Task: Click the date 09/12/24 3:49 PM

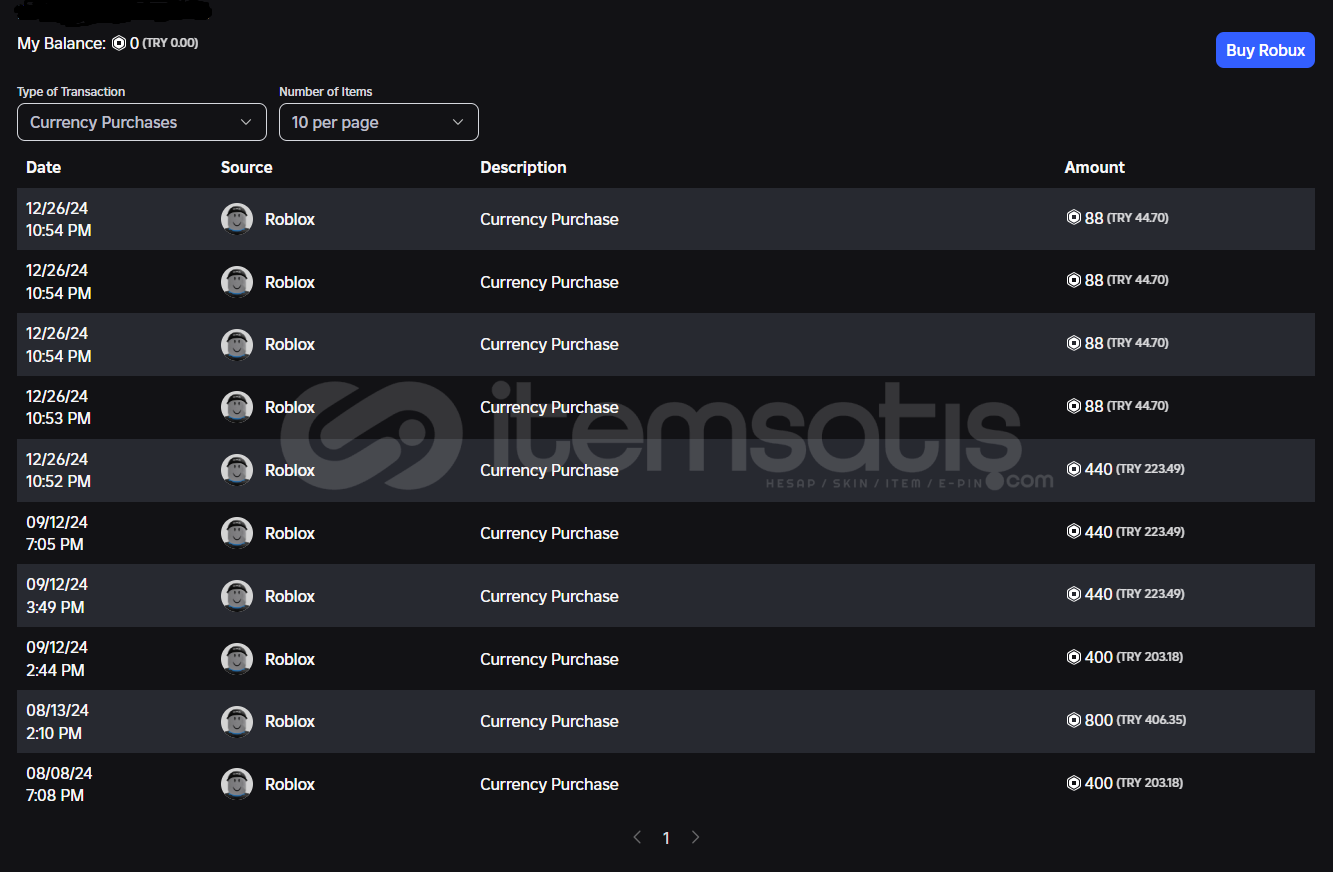Action: [57, 596]
